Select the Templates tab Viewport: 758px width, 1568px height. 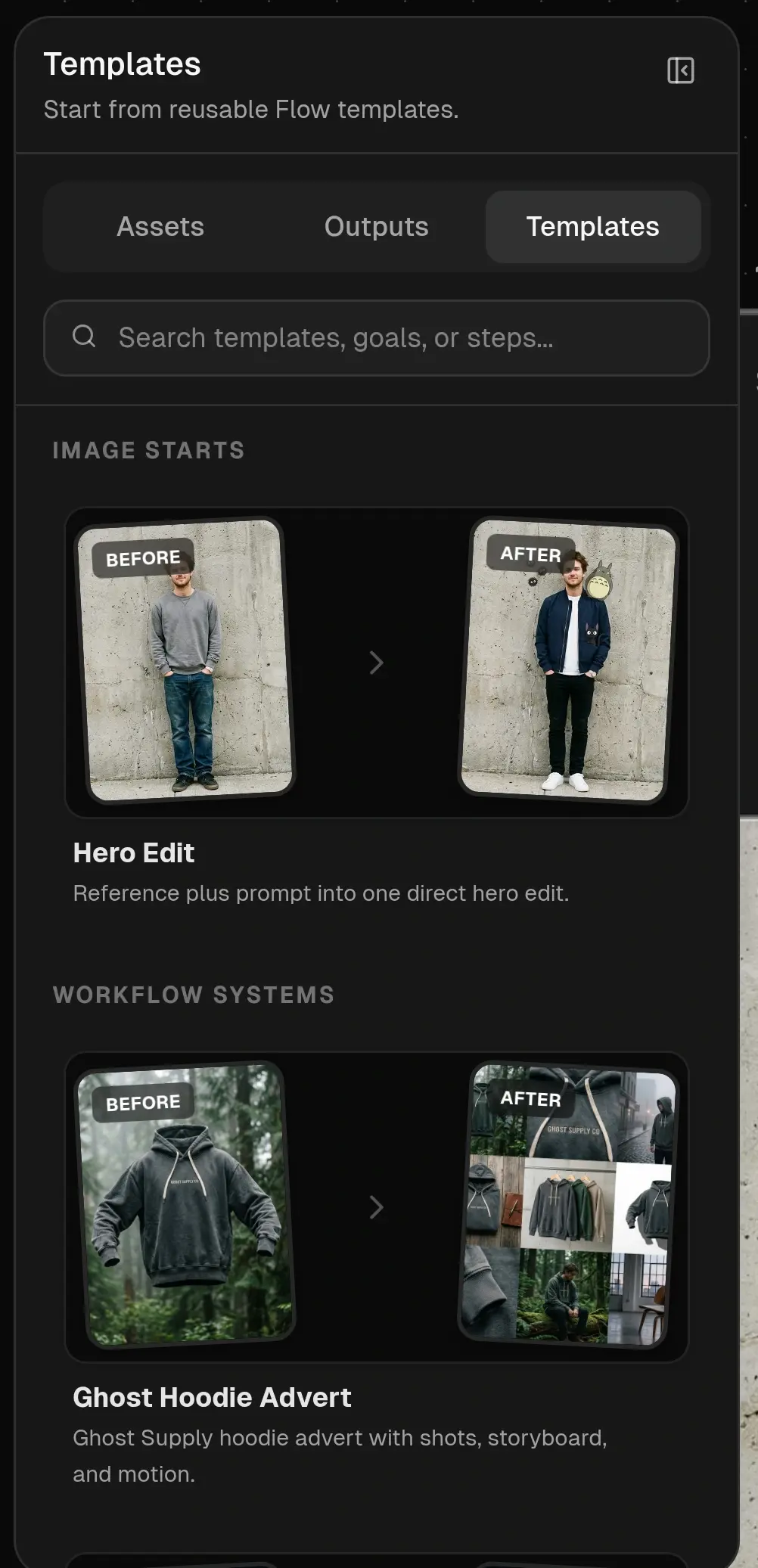[593, 227]
